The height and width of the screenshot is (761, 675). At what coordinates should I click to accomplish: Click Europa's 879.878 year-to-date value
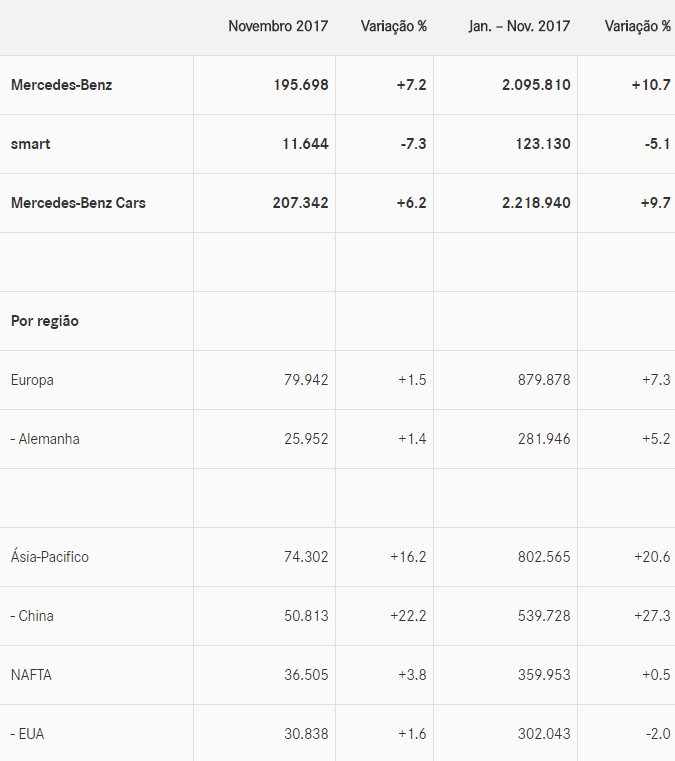pyautogui.click(x=544, y=380)
